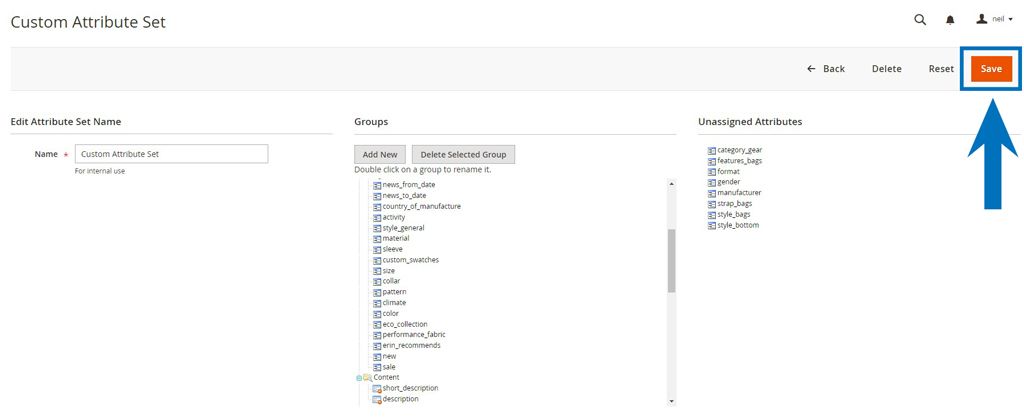Open the search magnifier icon
The image size is (1024, 417).
click(920, 20)
